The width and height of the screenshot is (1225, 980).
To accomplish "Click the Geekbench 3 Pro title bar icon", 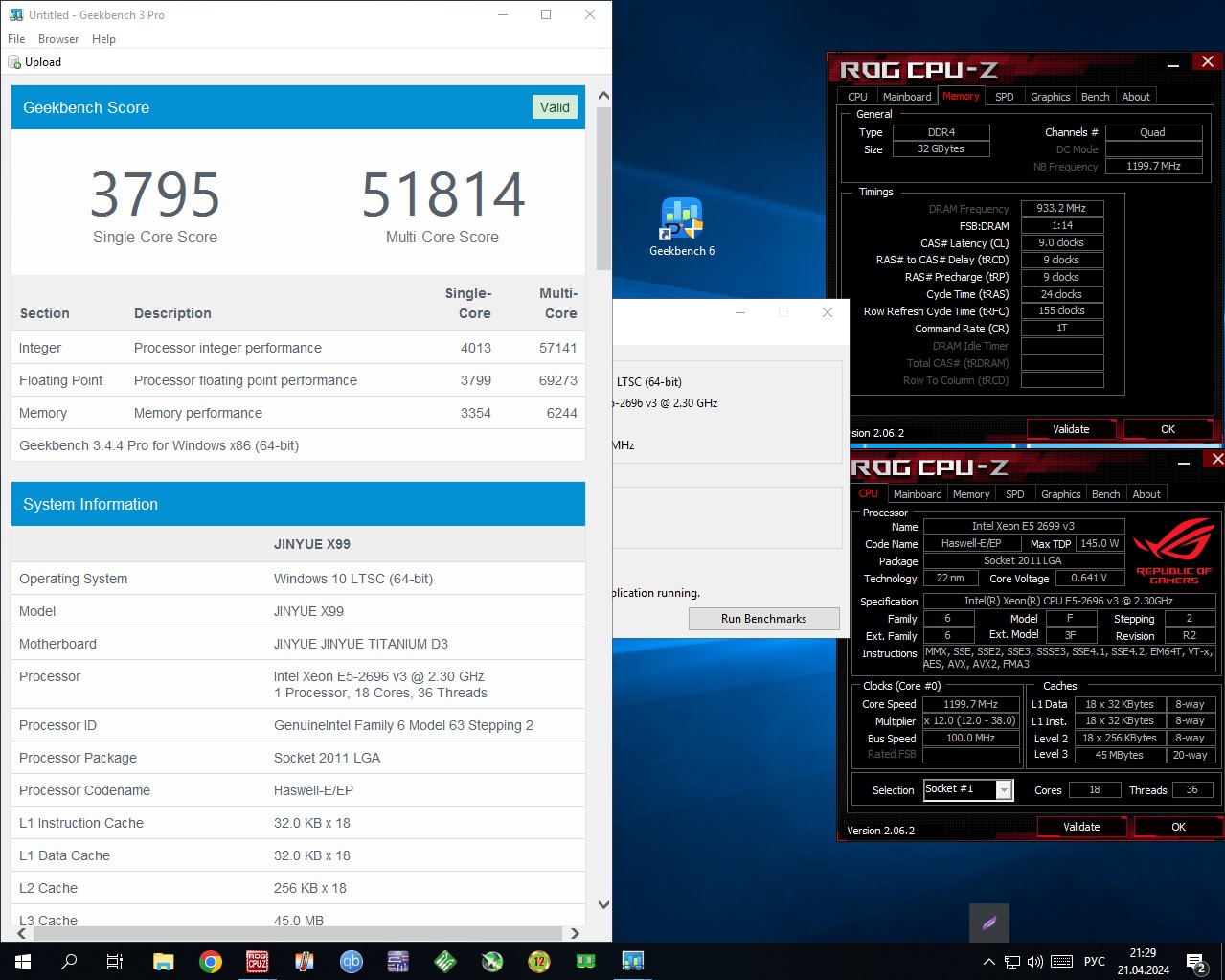I will point(15,15).
